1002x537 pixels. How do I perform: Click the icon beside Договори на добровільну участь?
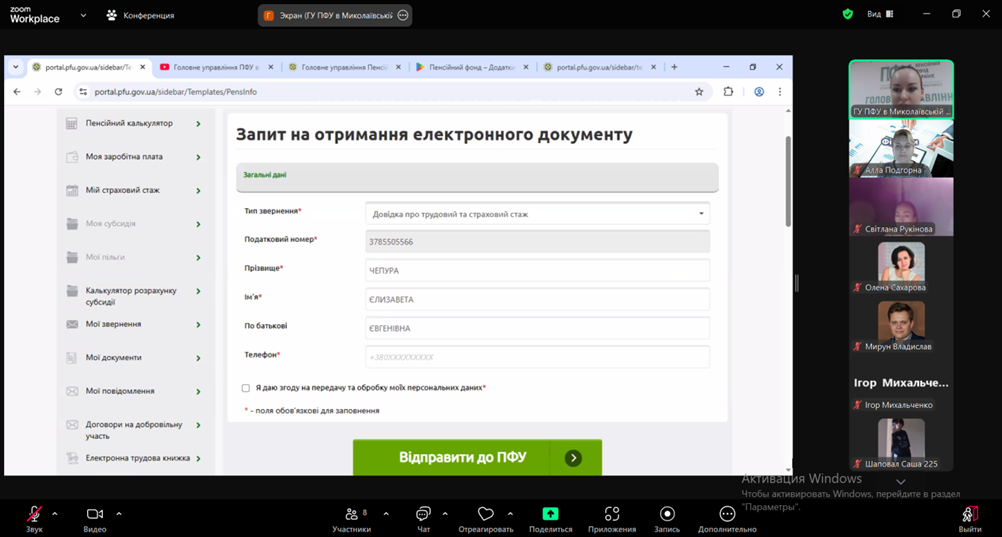[72, 424]
